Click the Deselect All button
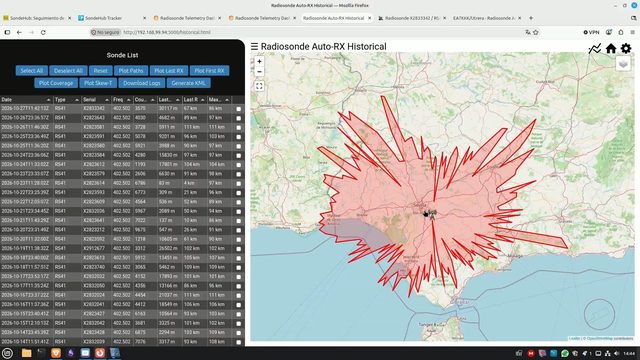The height and width of the screenshot is (360, 640). click(x=68, y=71)
